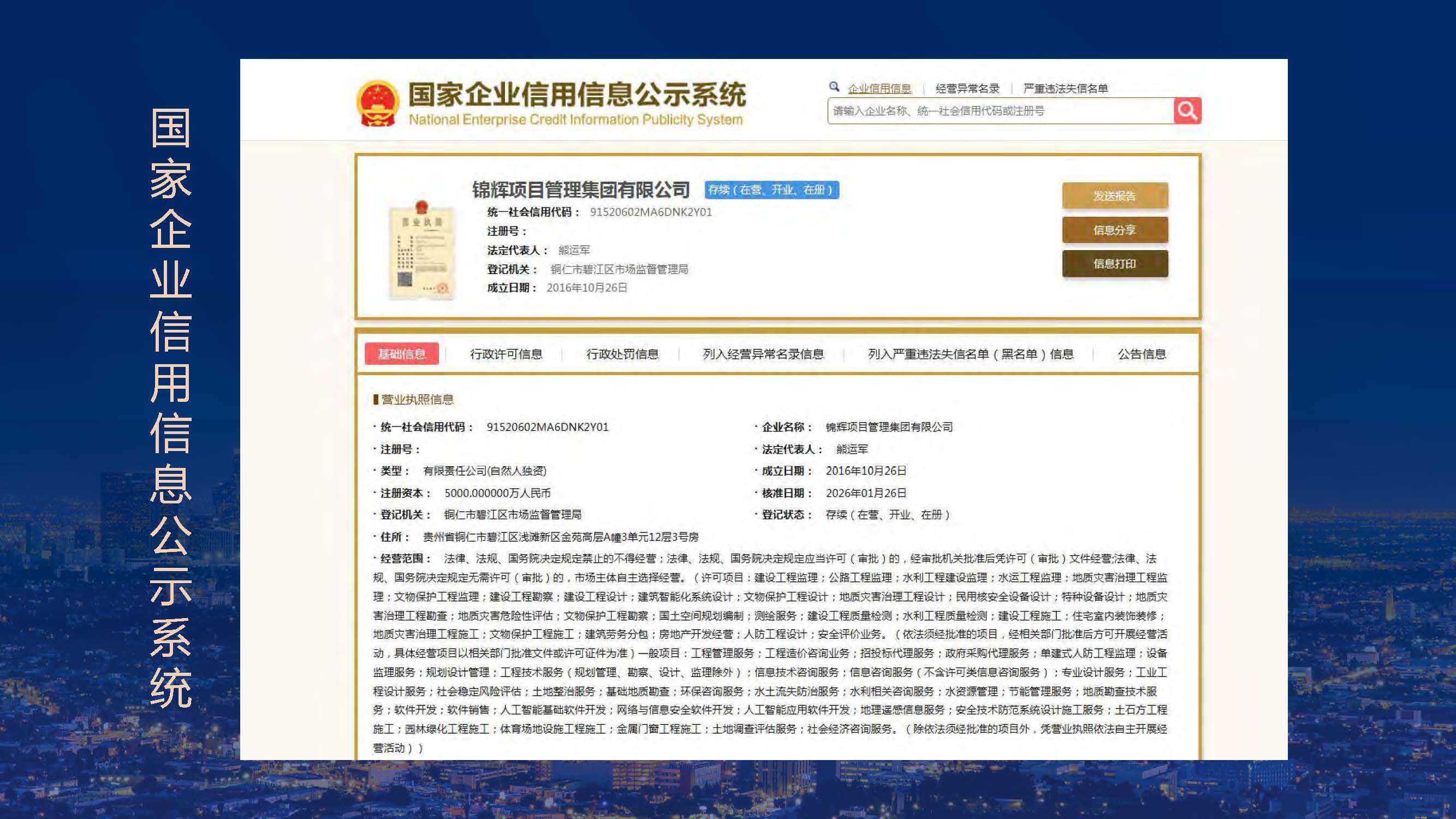Viewport: 1456px width, 819px height.
Task: Click the 发送报告 button
Action: [x=1115, y=196]
